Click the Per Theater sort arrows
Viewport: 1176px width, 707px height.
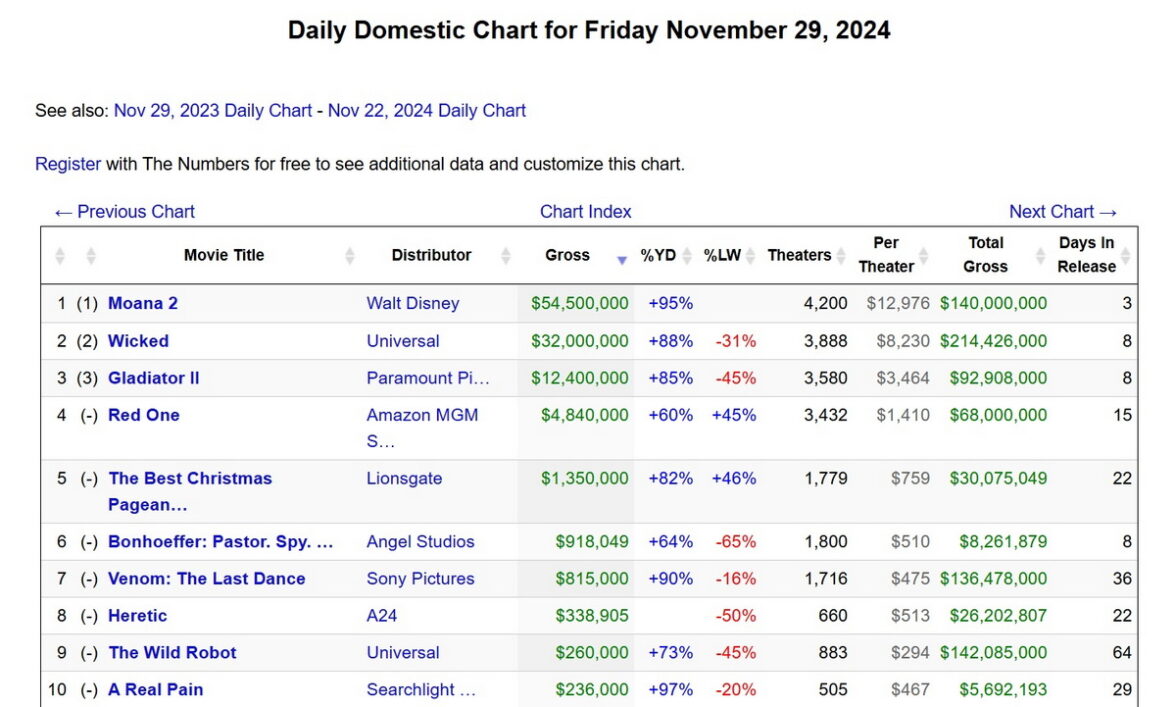click(923, 256)
